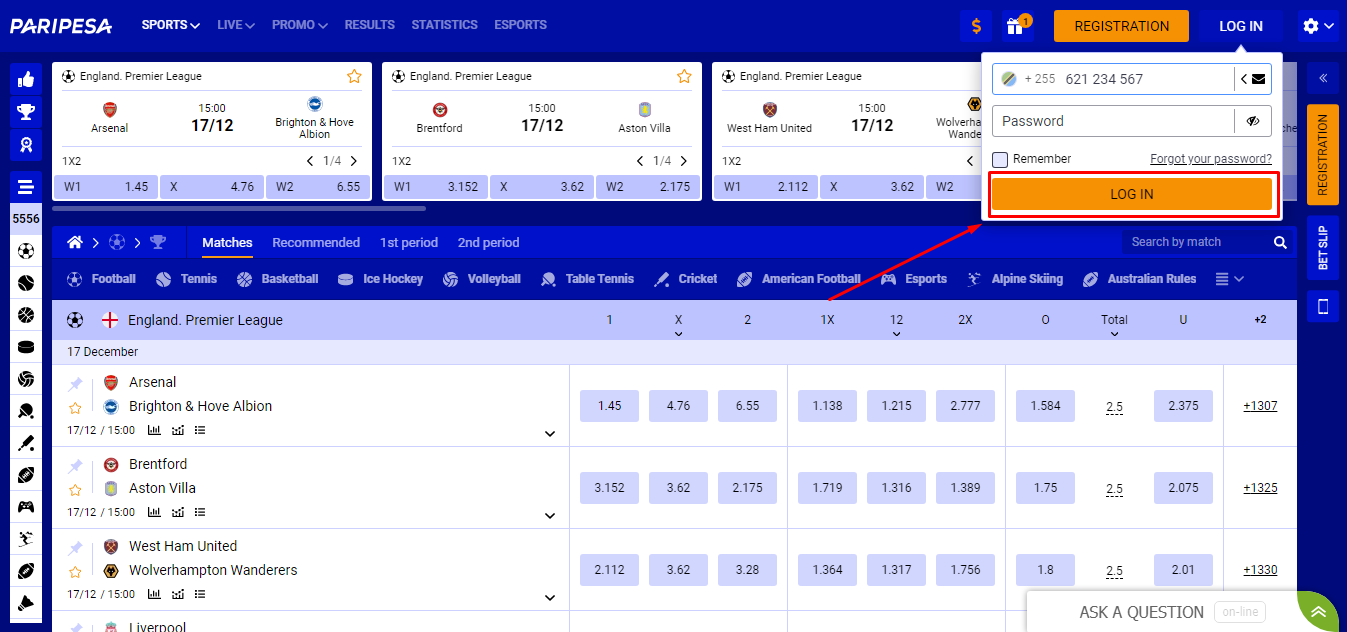Open the vertical BET SLIP tab
The height and width of the screenshot is (632, 1347).
[x=1322, y=248]
